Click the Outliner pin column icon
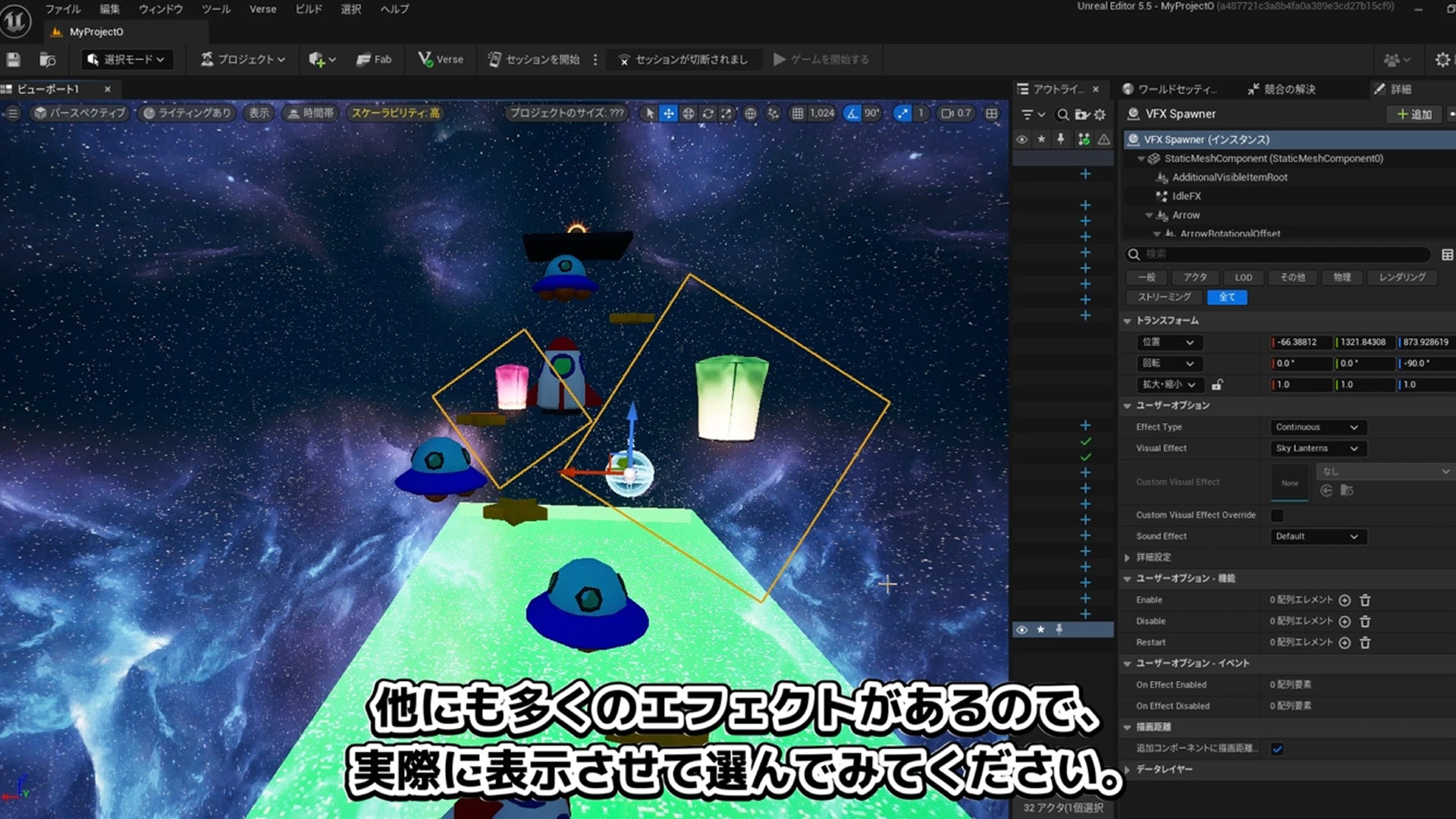The width and height of the screenshot is (1456, 819). (x=1061, y=140)
